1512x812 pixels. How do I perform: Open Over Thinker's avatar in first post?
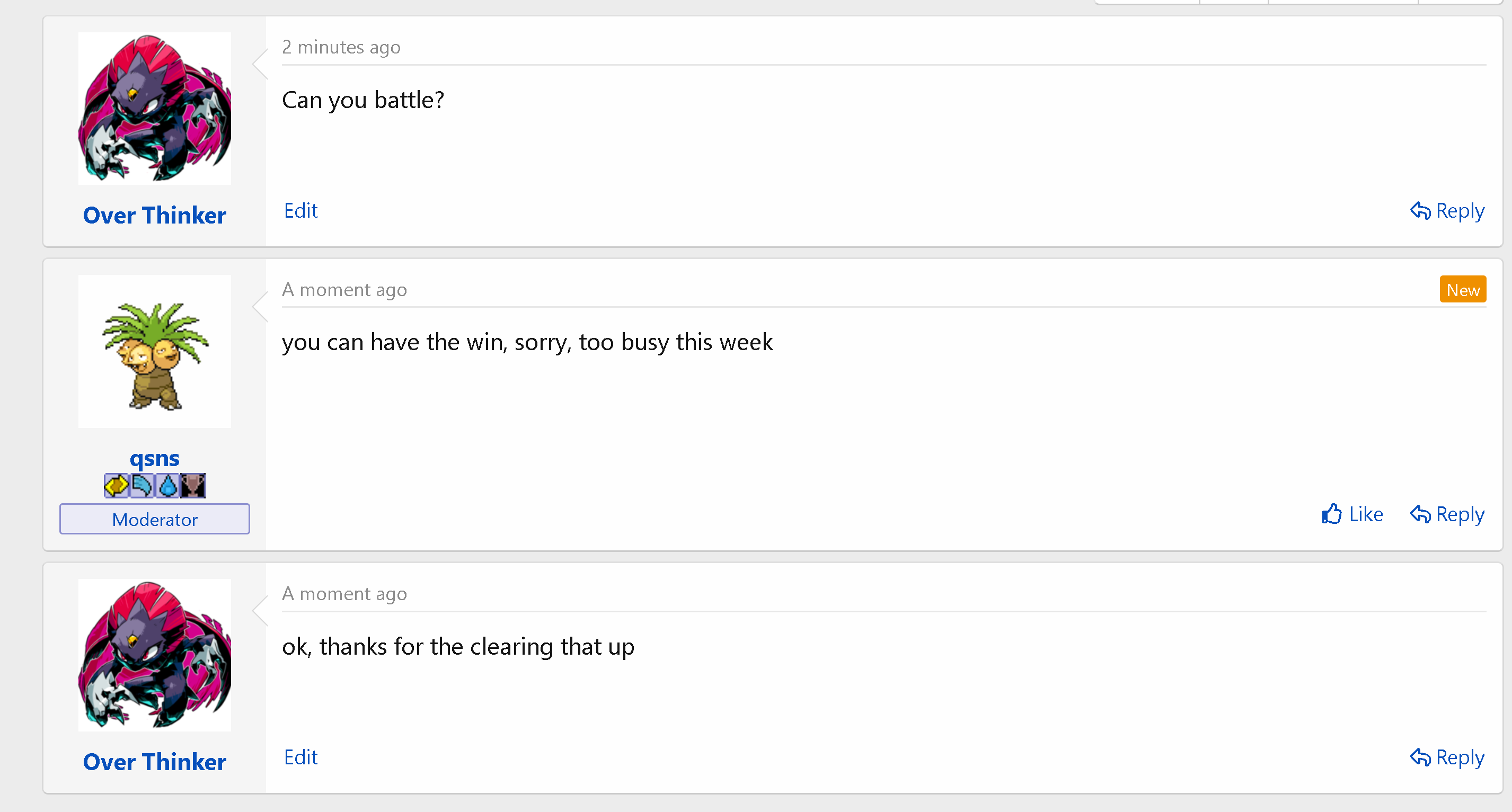pos(154,109)
